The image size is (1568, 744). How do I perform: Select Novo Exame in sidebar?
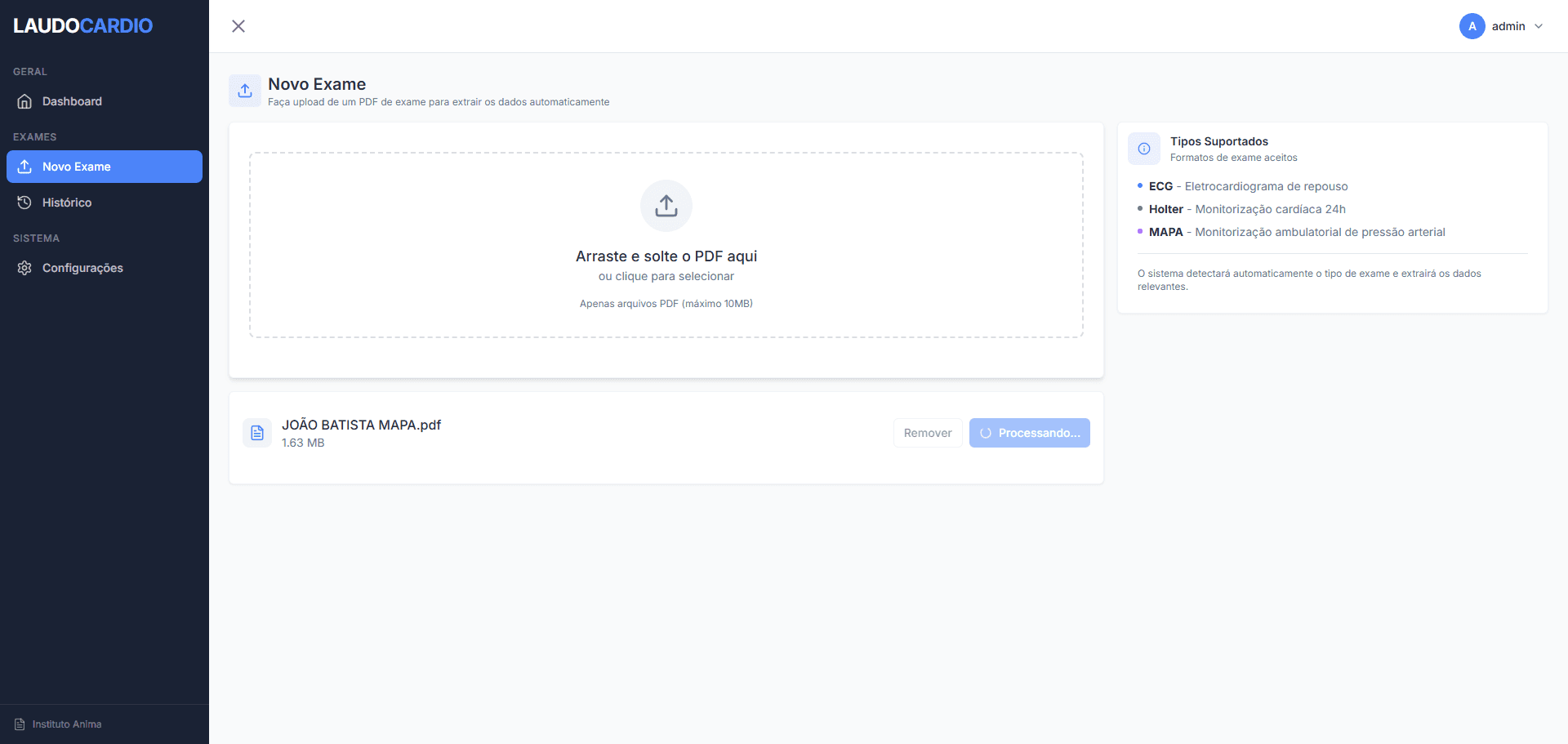[x=105, y=167]
